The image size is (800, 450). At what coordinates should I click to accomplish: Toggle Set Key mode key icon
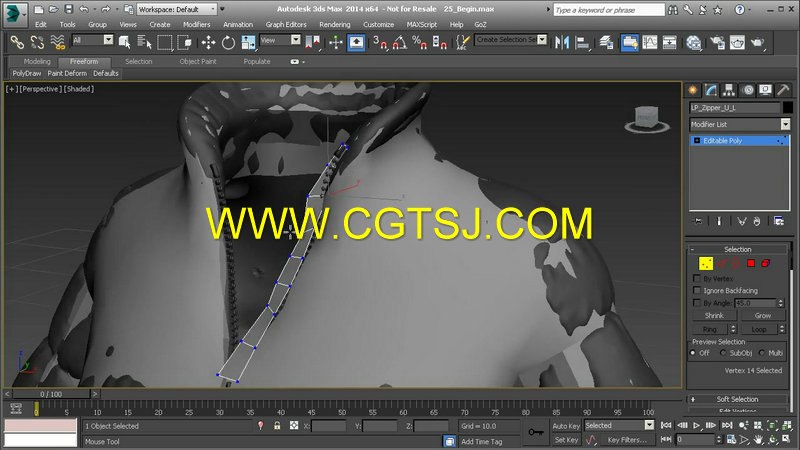click(x=536, y=432)
